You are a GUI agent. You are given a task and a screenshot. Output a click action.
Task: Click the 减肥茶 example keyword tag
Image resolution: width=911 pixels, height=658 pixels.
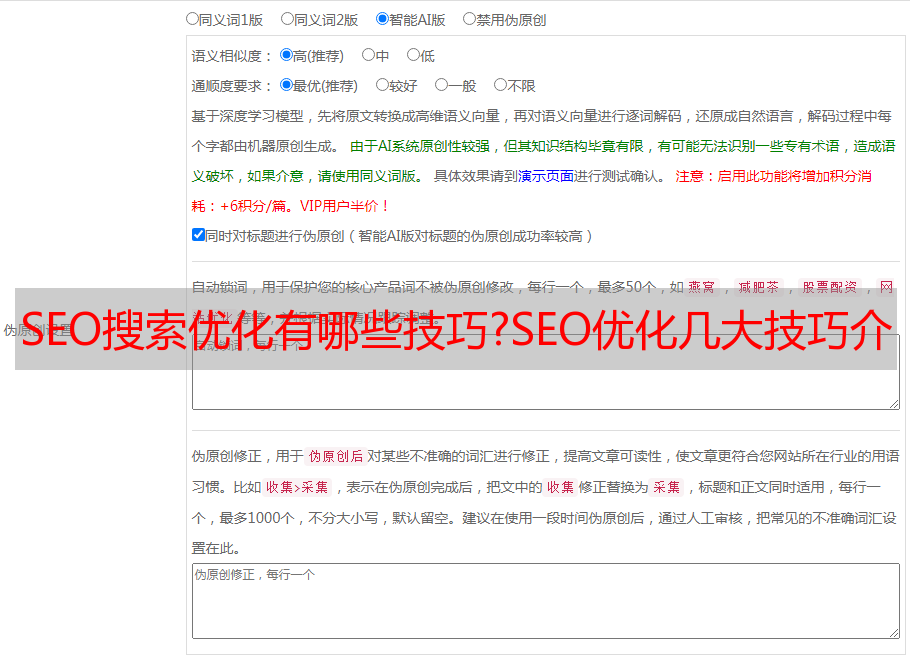point(759,287)
